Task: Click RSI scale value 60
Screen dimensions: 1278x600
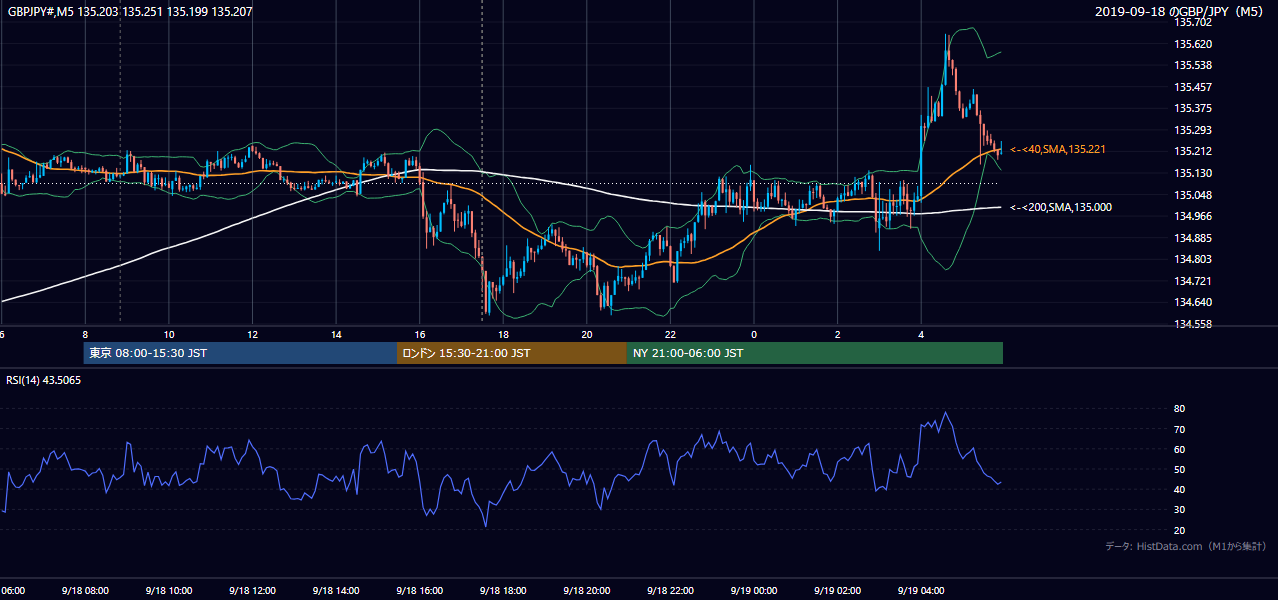Action: coord(1180,449)
